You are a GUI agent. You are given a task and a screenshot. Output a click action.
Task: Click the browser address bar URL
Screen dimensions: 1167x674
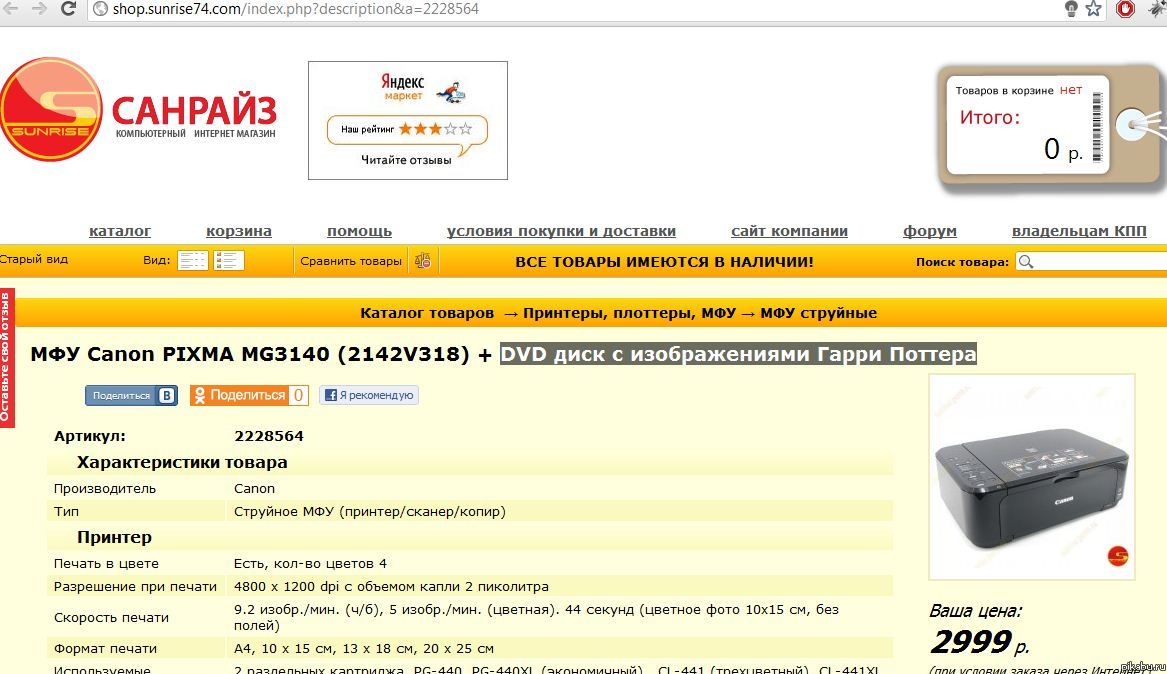click(x=295, y=9)
